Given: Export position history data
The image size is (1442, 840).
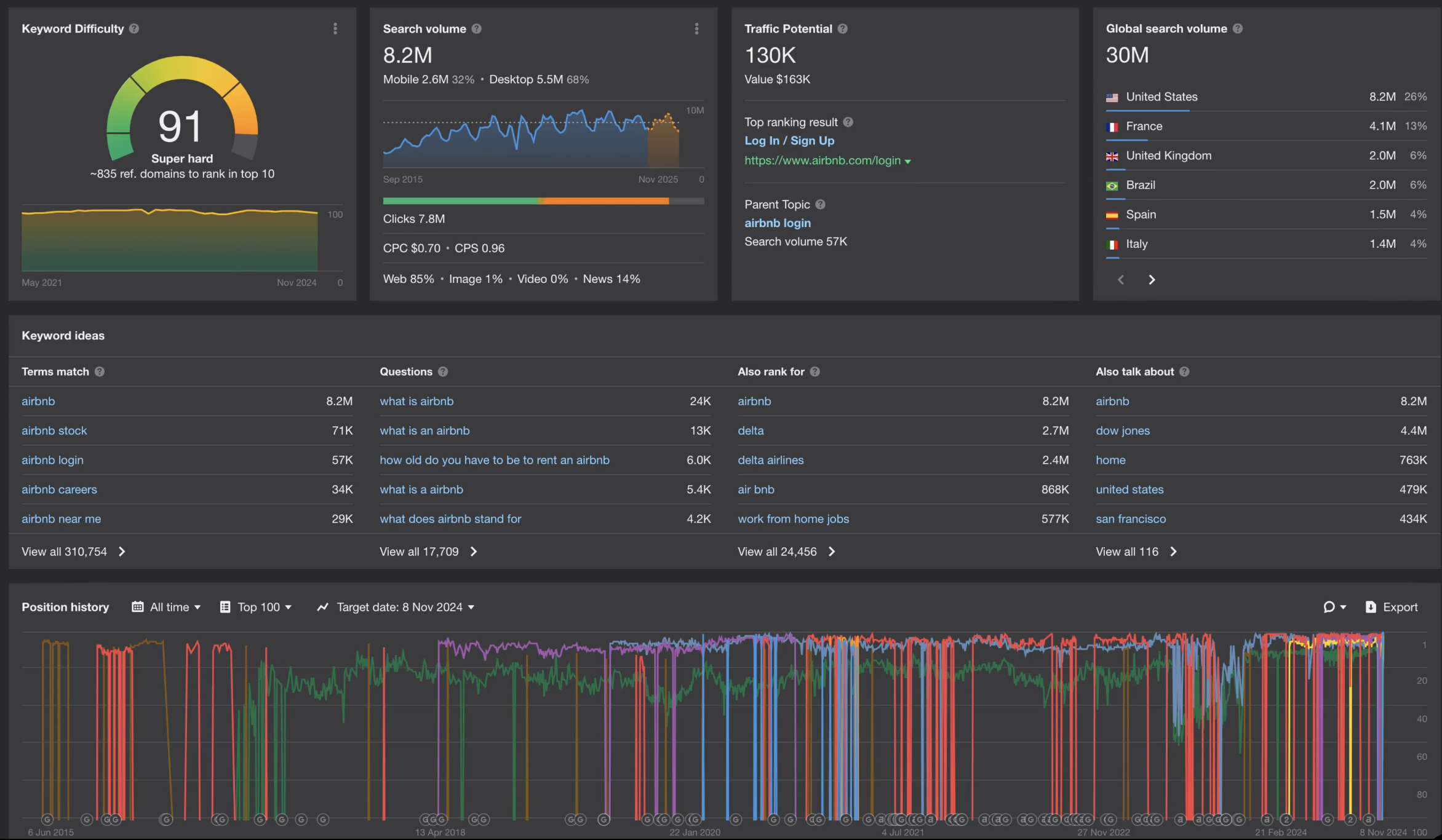Looking at the screenshot, I should tap(1392, 607).
